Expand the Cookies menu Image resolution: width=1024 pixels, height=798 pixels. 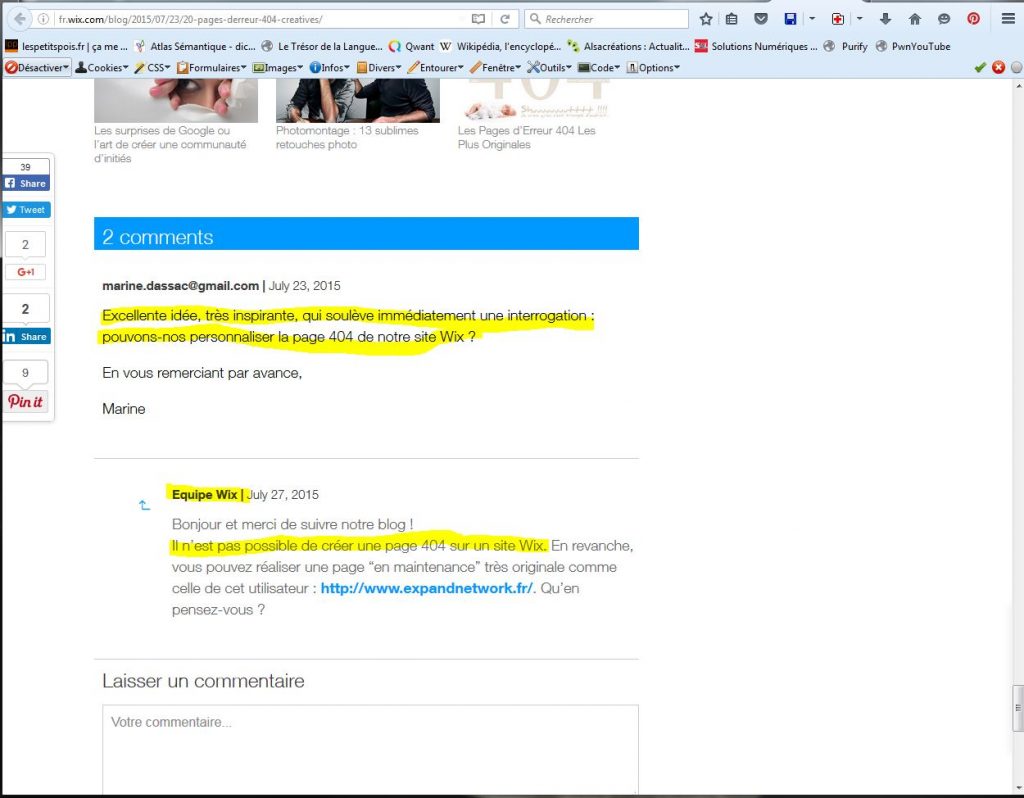pyautogui.click(x=101, y=67)
